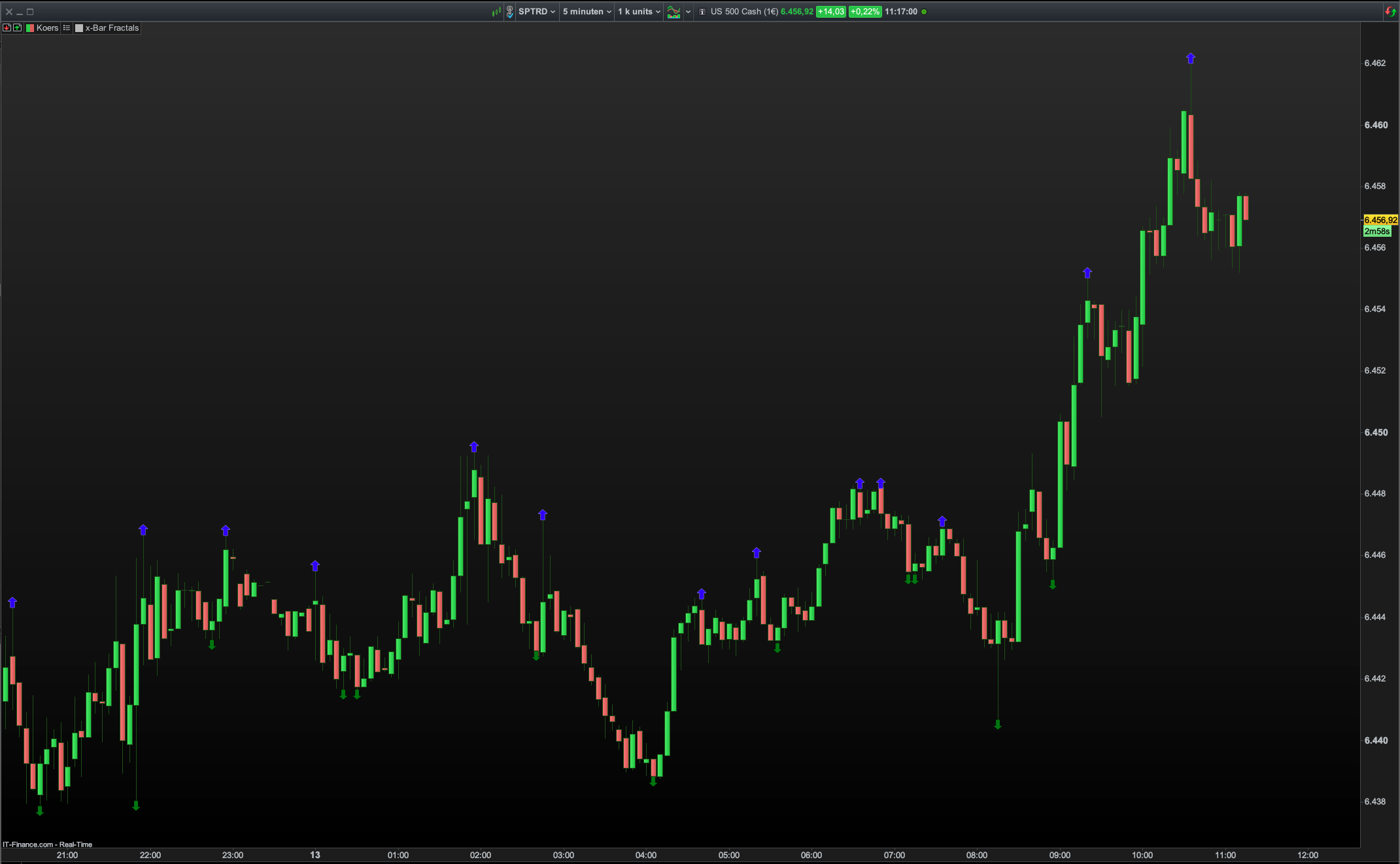This screenshot has width=1400, height=864.
Task: Open the indicator list icon
Action: tap(67, 28)
